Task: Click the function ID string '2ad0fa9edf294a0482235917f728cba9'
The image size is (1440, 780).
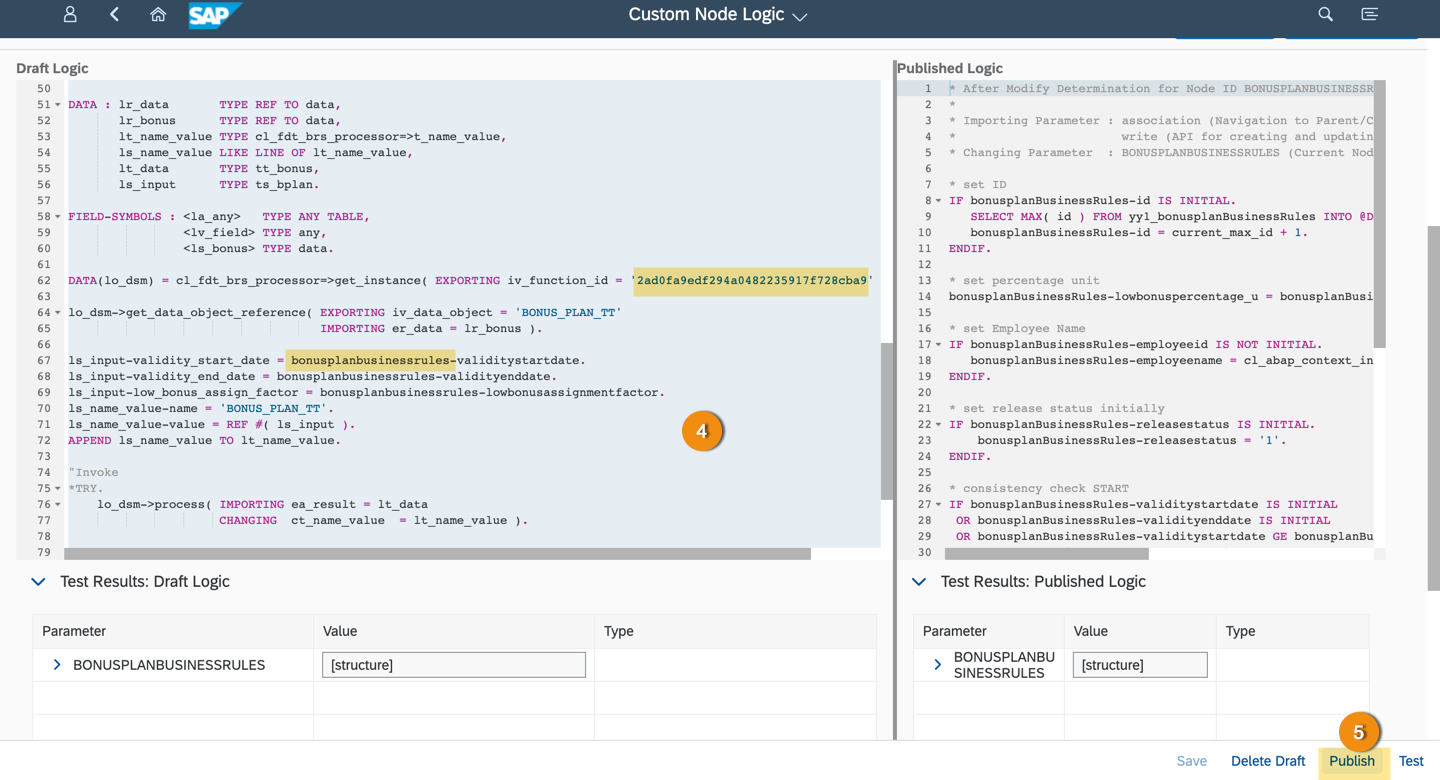Action: [752, 281]
